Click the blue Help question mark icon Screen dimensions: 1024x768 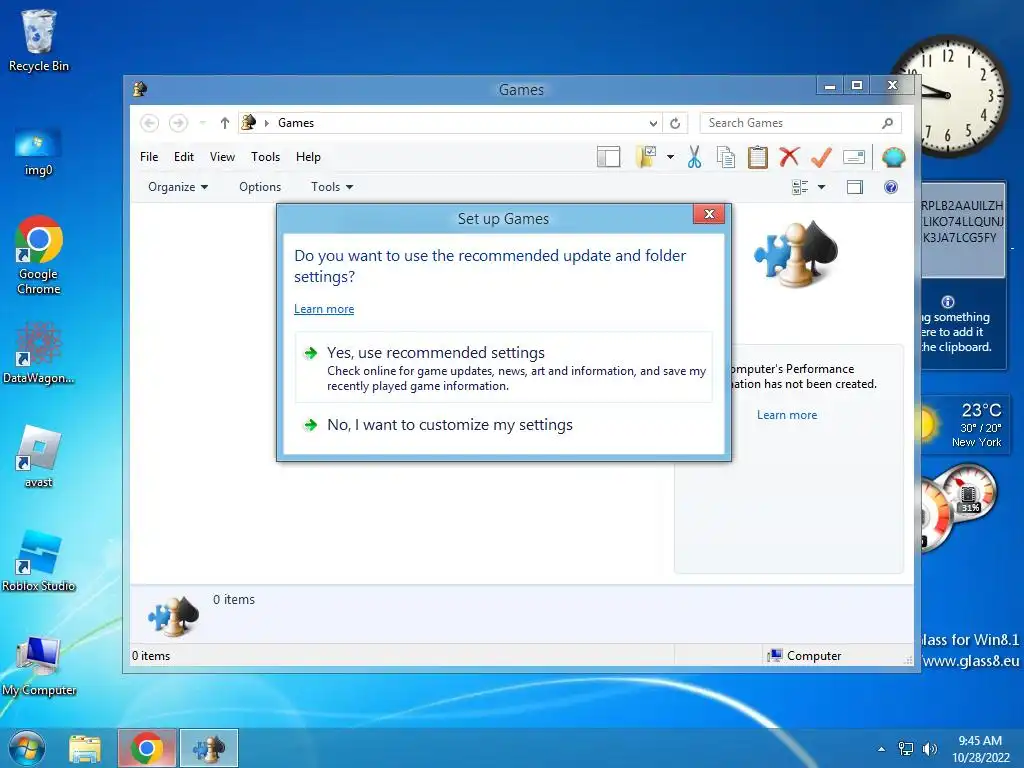tap(891, 187)
